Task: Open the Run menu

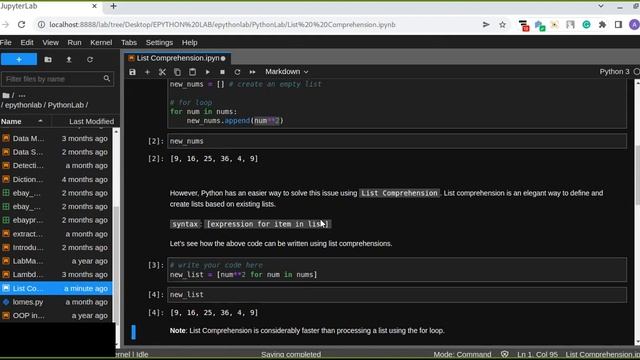Action: pyautogui.click(x=74, y=42)
